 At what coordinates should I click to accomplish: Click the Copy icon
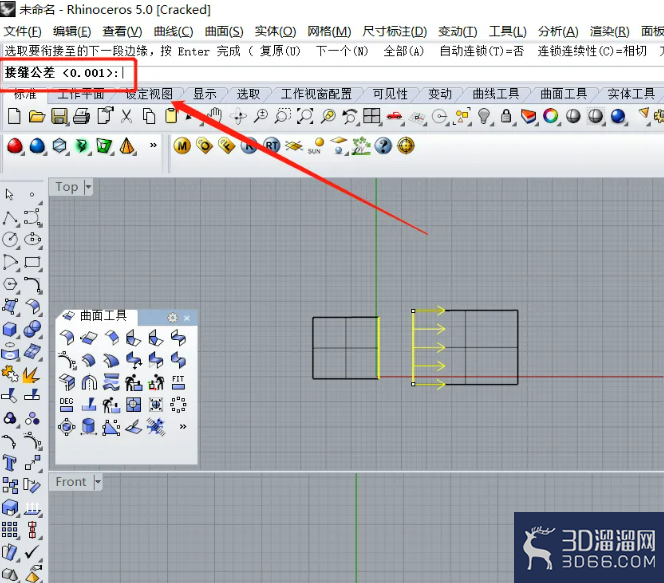coord(149,116)
